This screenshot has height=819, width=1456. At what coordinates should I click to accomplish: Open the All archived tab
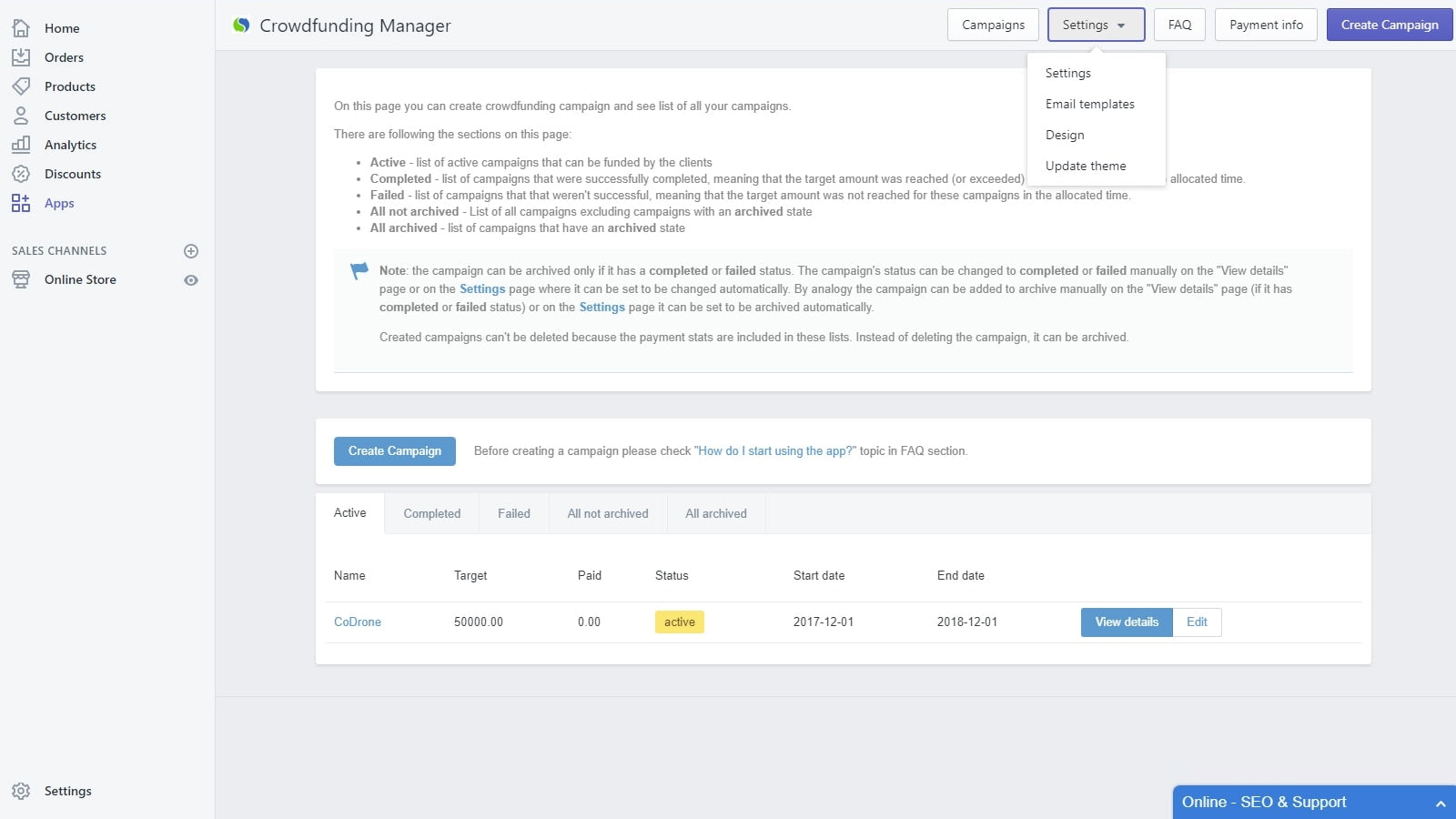[x=715, y=513]
